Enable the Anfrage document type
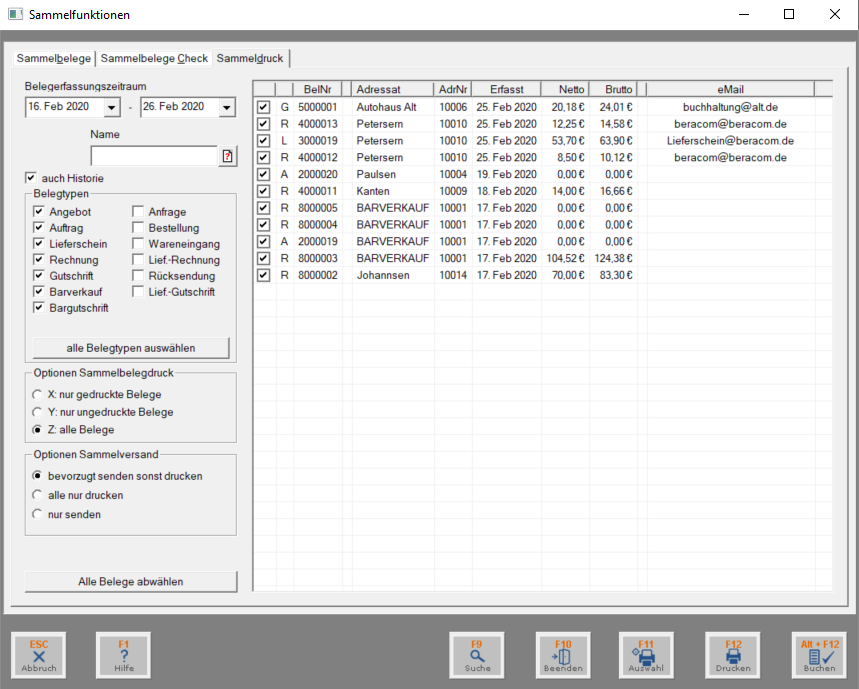The image size is (859, 689). 138,211
